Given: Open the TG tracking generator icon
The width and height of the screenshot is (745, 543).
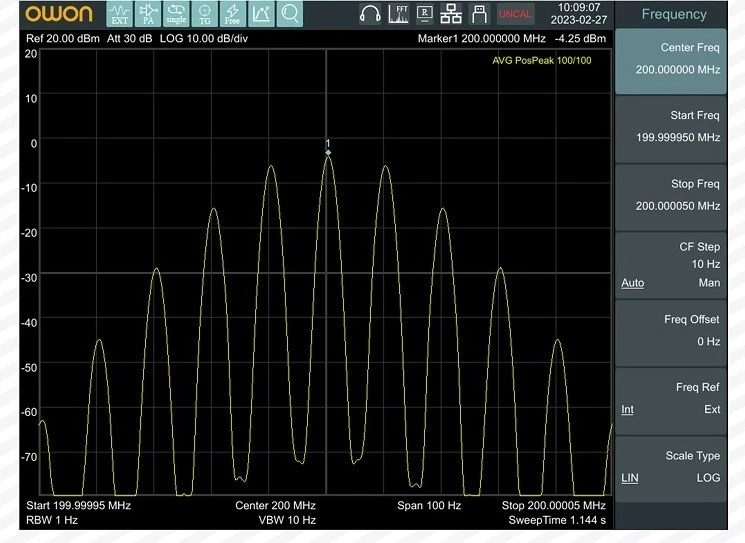Looking at the screenshot, I should 205,14.
